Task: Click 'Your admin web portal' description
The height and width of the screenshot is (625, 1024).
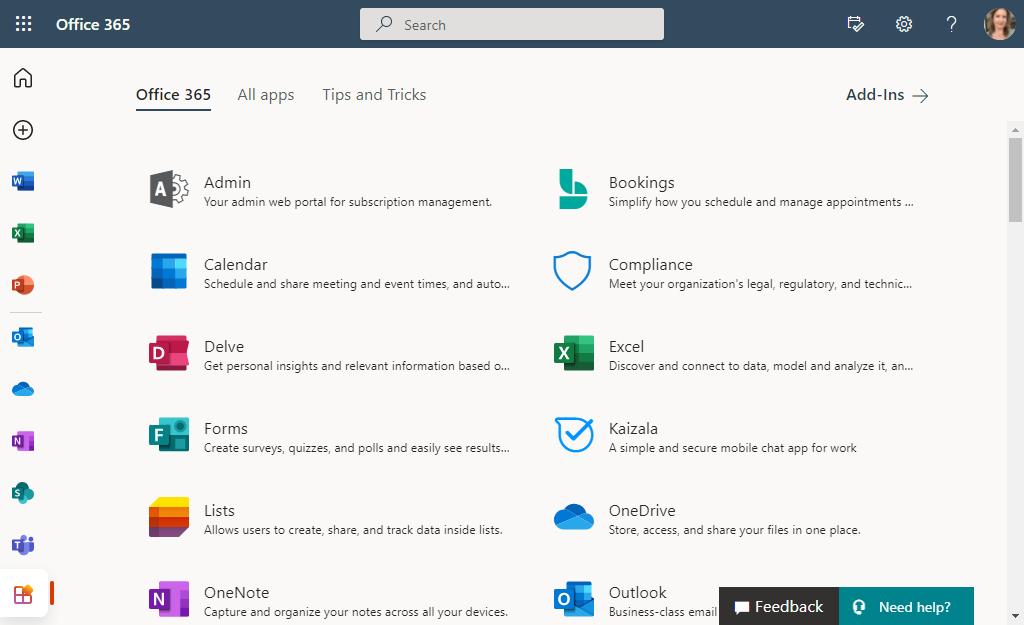Action: tap(347, 202)
